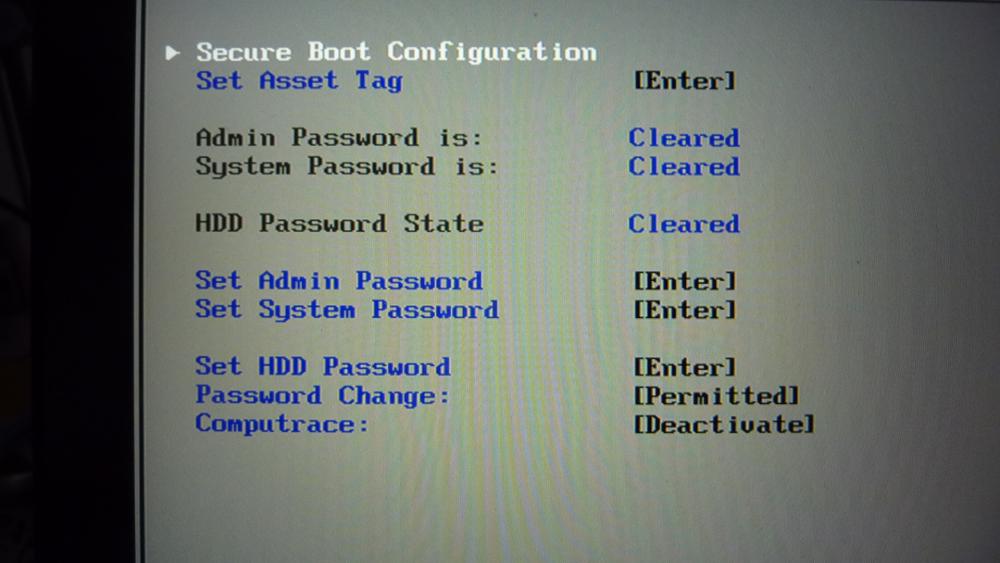Click the Cleared status of HDD Password State
Image resolution: width=1000 pixels, height=563 pixels.
(684, 224)
